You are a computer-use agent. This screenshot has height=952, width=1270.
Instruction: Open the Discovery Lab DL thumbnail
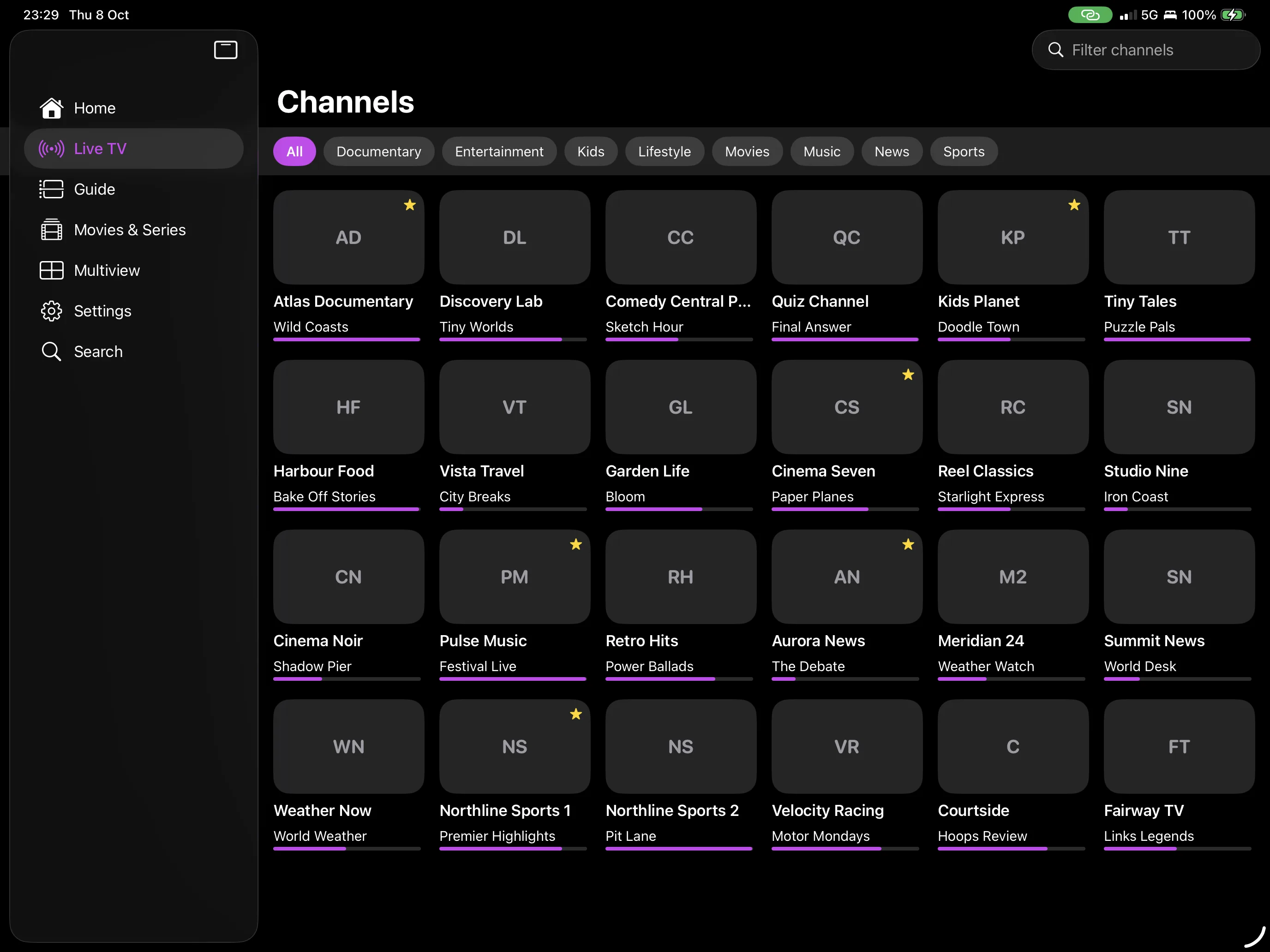coord(515,237)
